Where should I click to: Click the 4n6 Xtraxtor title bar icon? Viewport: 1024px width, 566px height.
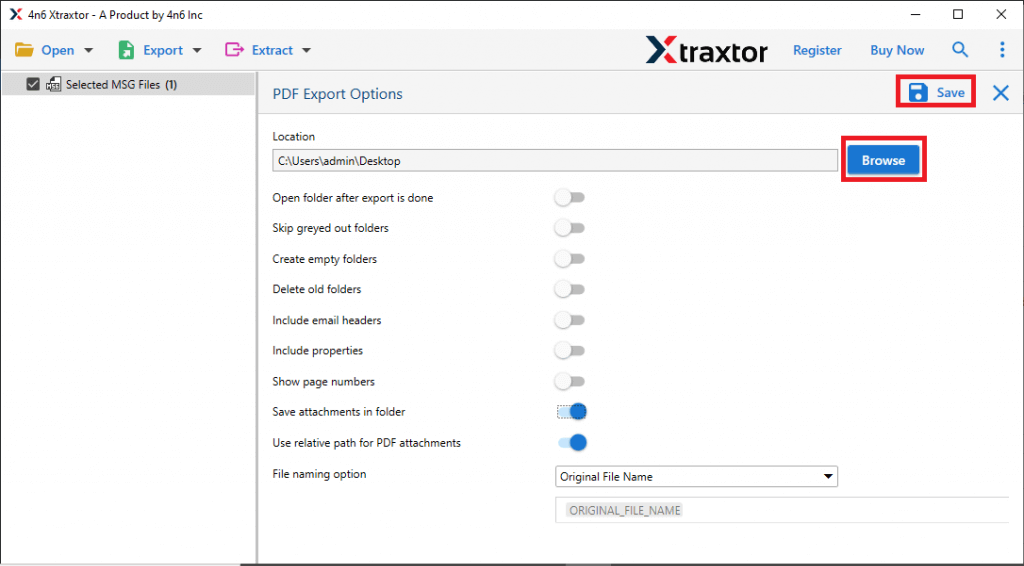click(x=16, y=14)
